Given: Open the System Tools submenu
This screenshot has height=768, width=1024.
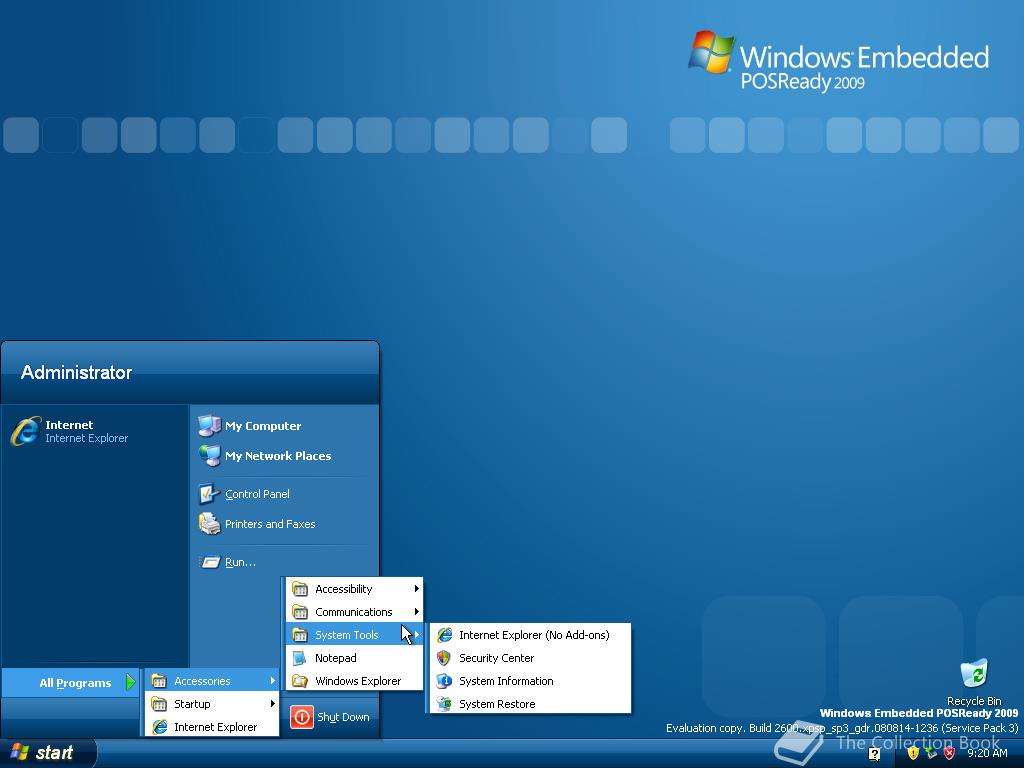Looking at the screenshot, I should point(355,635).
